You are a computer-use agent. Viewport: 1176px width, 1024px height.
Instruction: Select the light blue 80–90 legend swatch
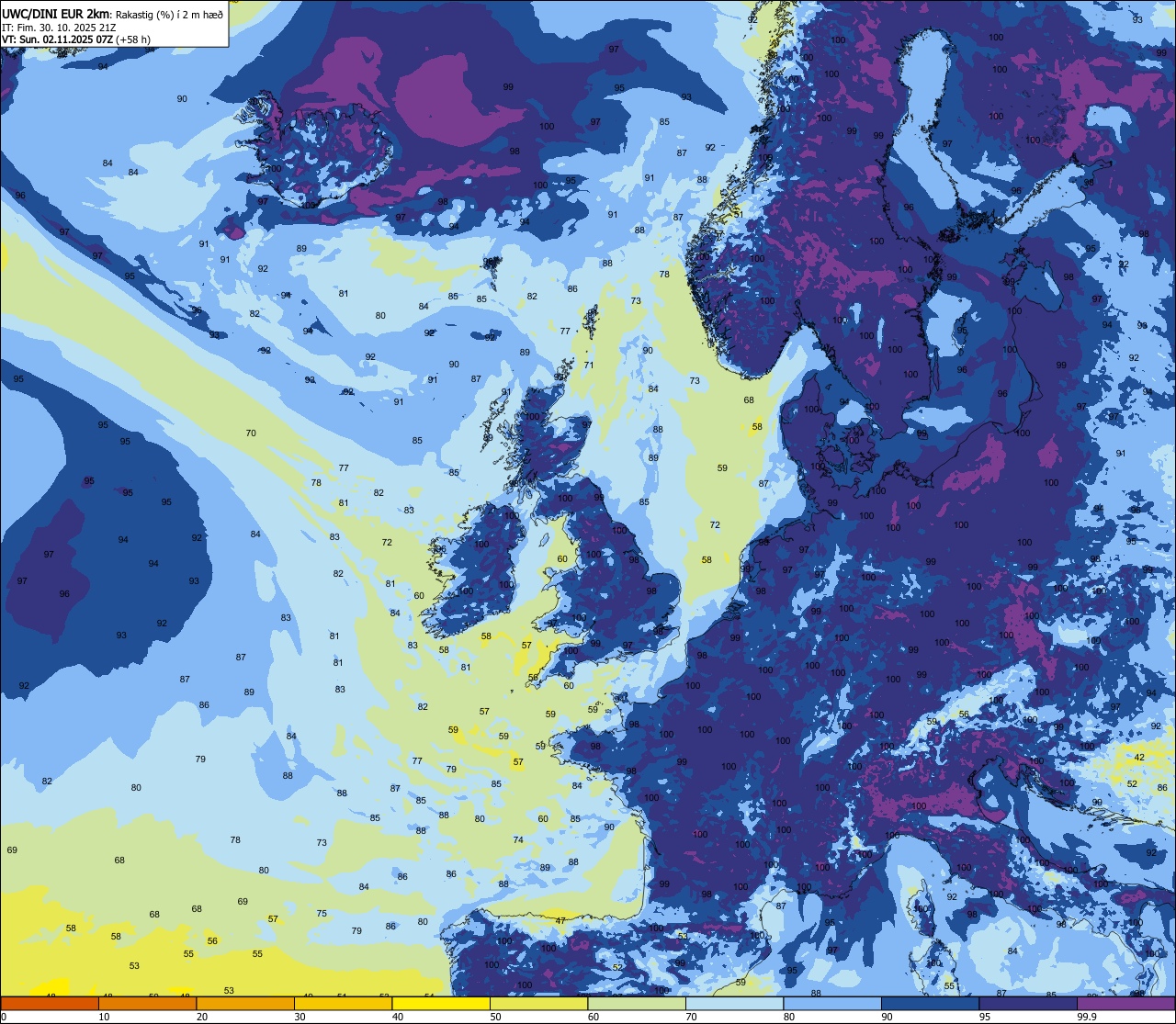pyautogui.click(x=832, y=1003)
